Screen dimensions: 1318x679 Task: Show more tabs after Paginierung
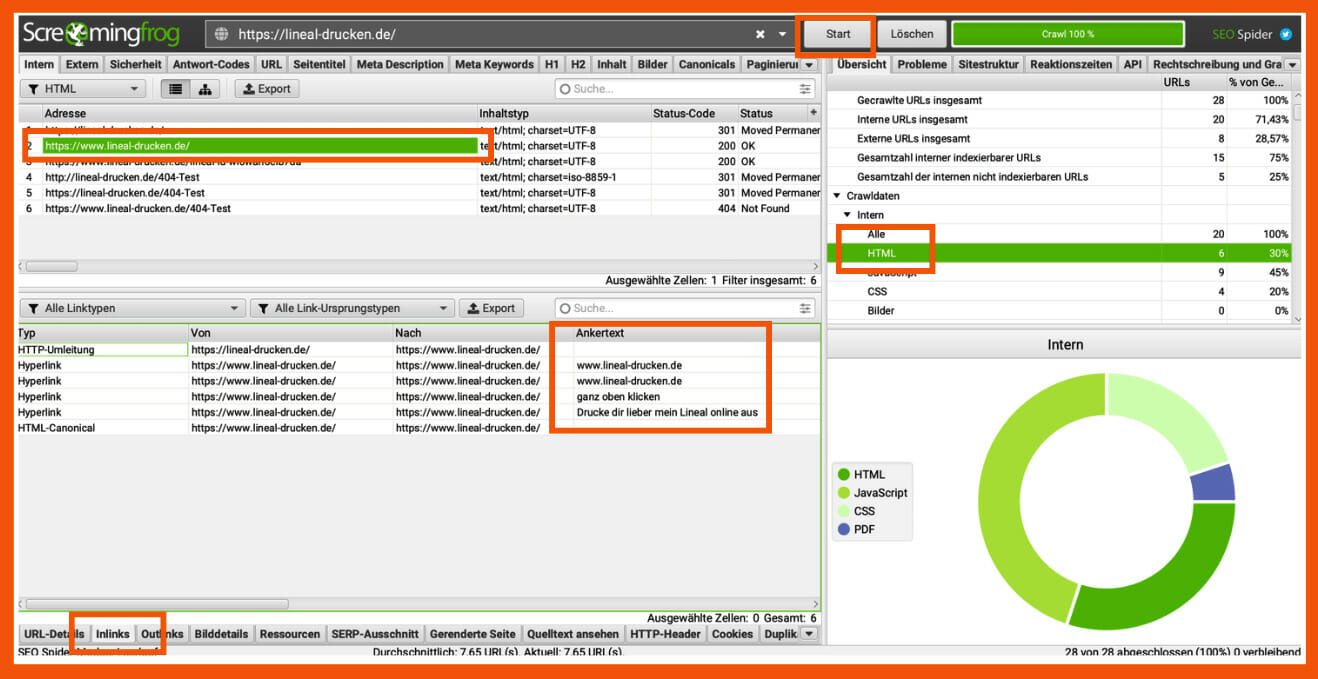pos(809,65)
